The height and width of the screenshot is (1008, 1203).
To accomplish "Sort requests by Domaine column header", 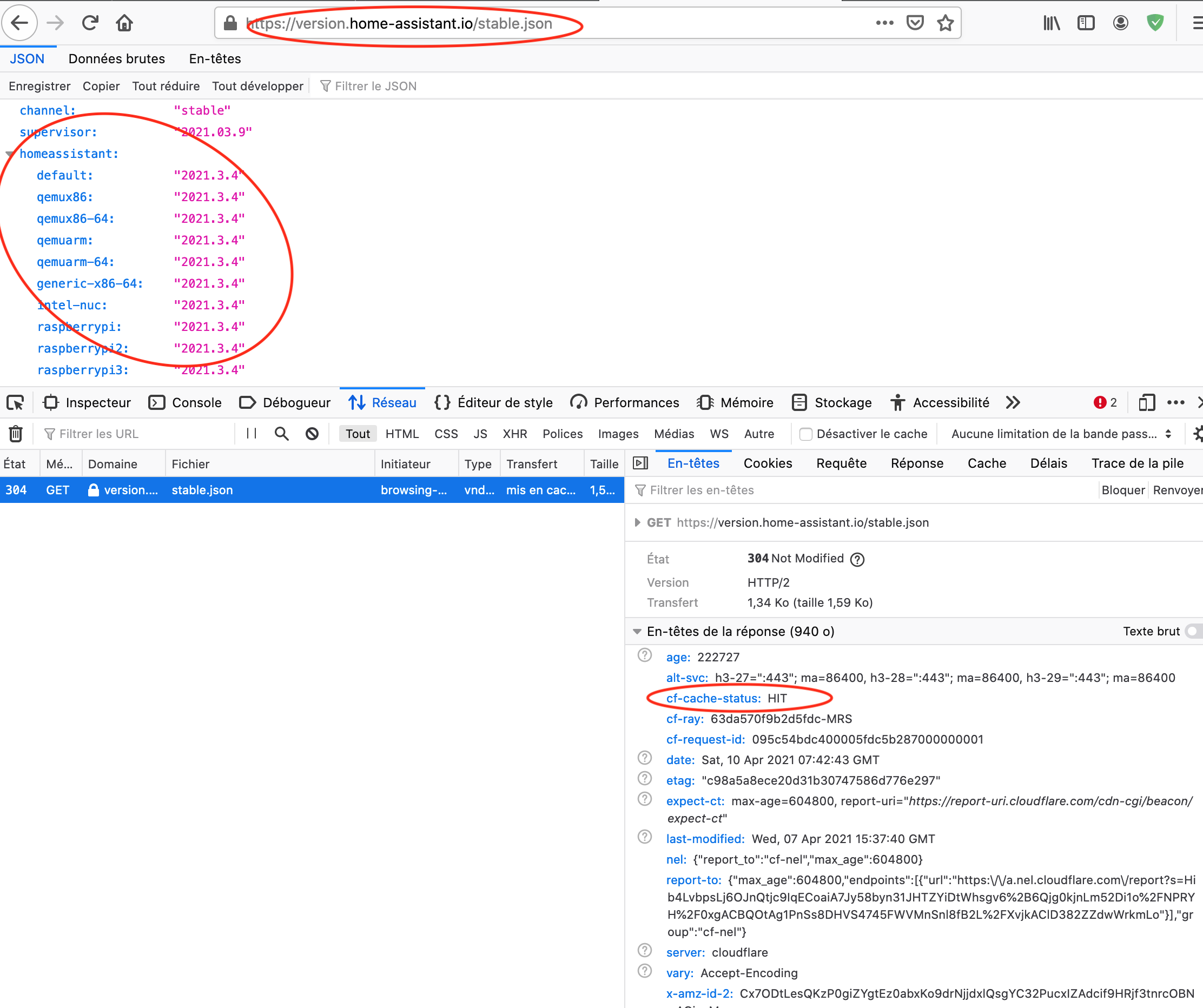I will point(124,463).
